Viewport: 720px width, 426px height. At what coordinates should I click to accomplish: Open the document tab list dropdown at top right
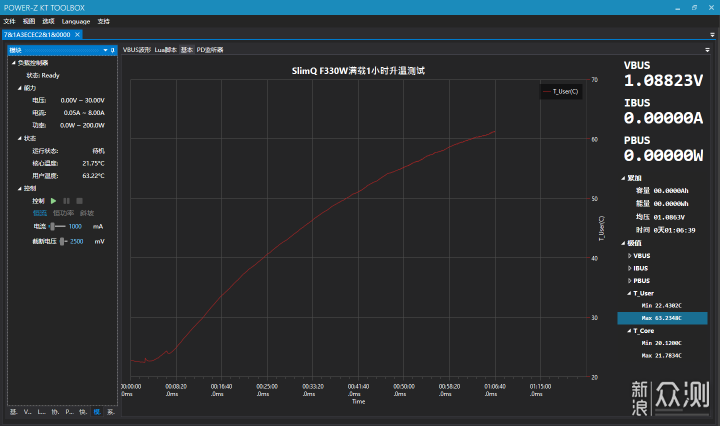(x=712, y=35)
